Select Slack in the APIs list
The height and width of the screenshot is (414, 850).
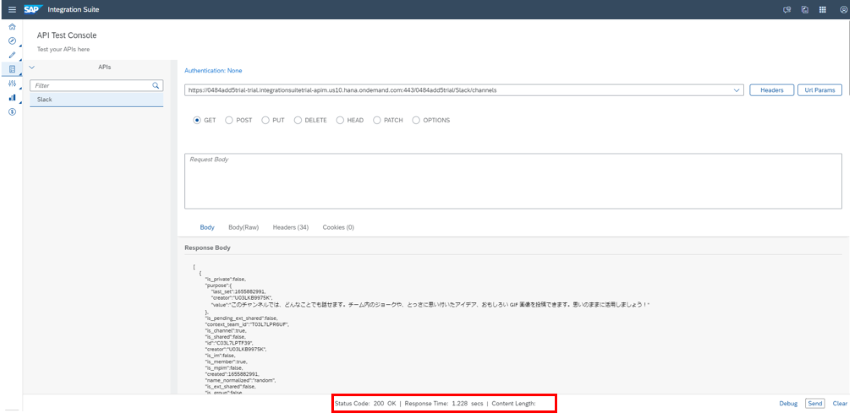(96, 100)
